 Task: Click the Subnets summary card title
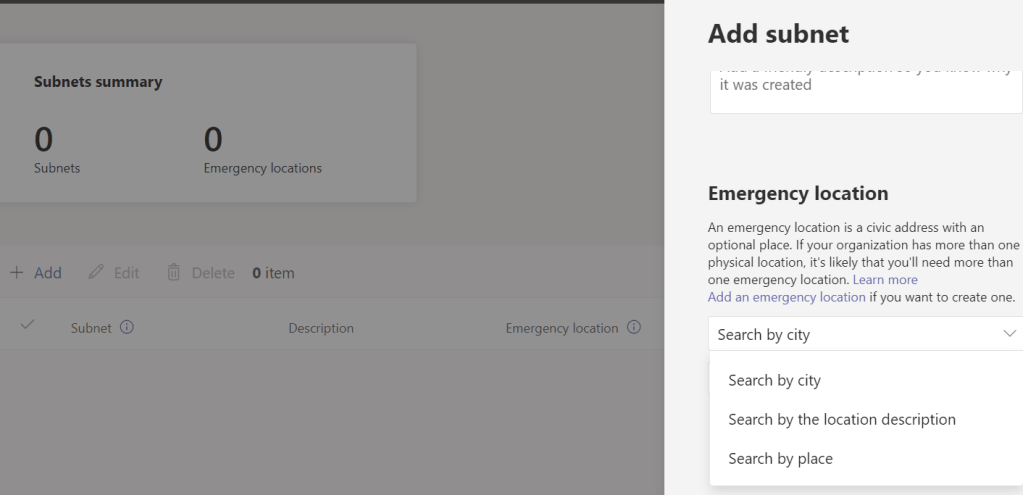point(98,82)
